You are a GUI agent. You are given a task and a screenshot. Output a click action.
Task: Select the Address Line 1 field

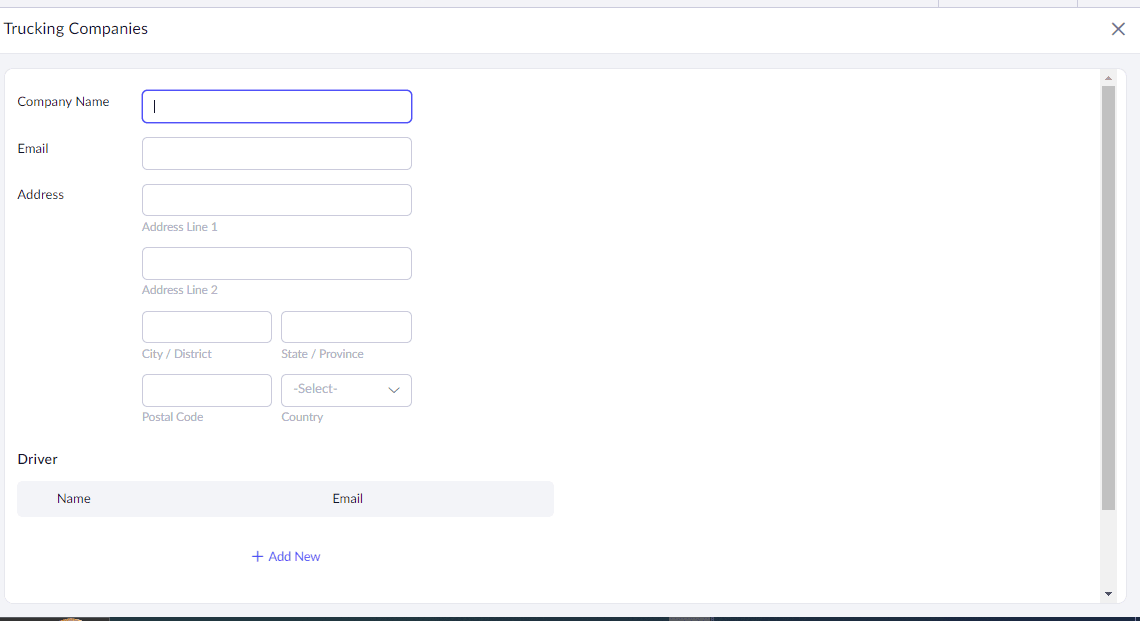click(277, 200)
